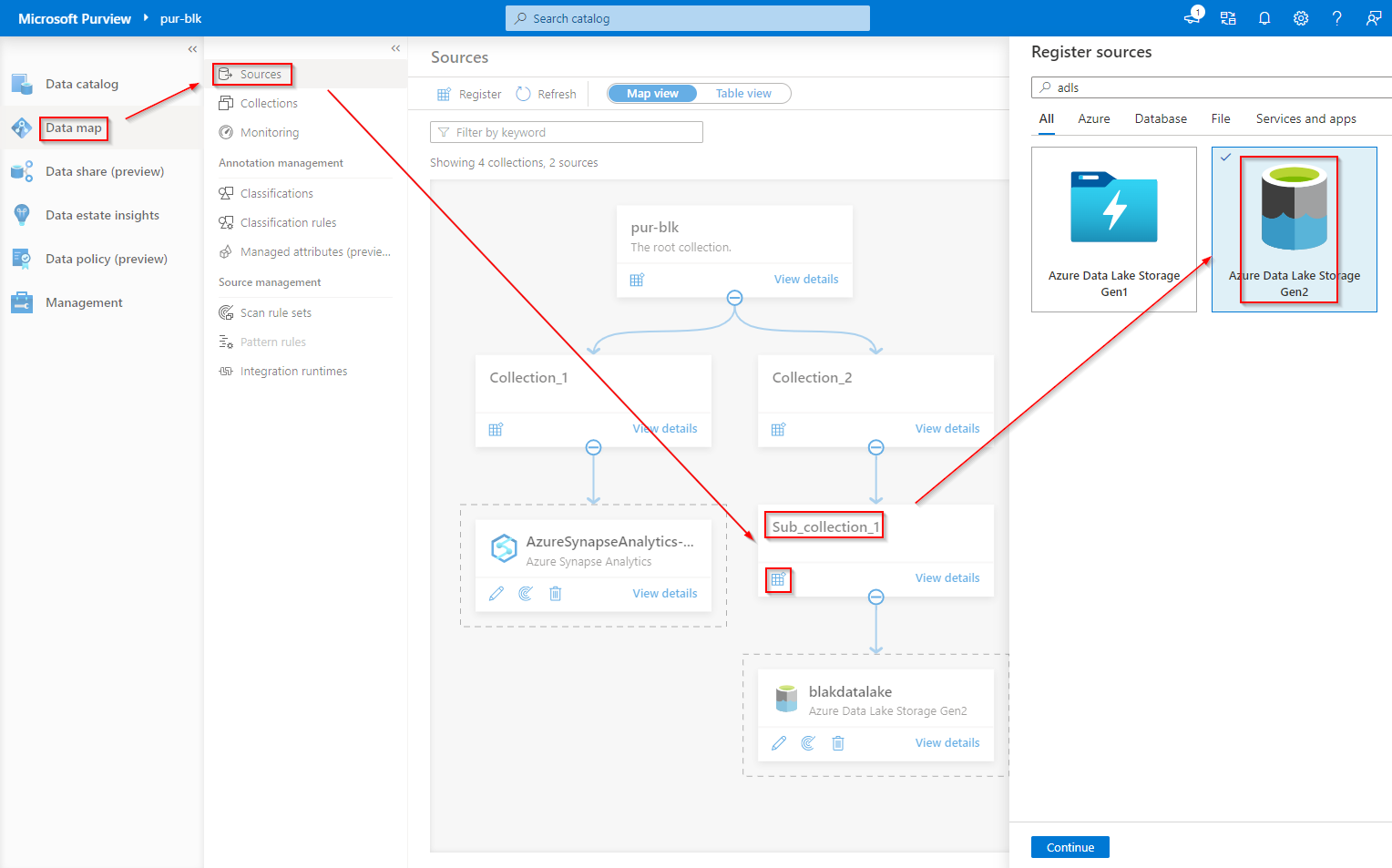Select the Services and apps tab
This screenshot has width=1392, height=868.
pyautogui.click(x=1305, y=119)
